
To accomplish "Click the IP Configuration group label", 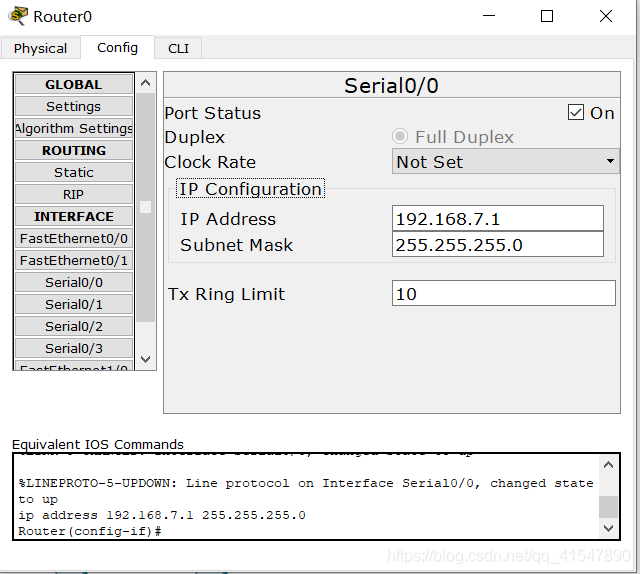I will tap(250, 189).
